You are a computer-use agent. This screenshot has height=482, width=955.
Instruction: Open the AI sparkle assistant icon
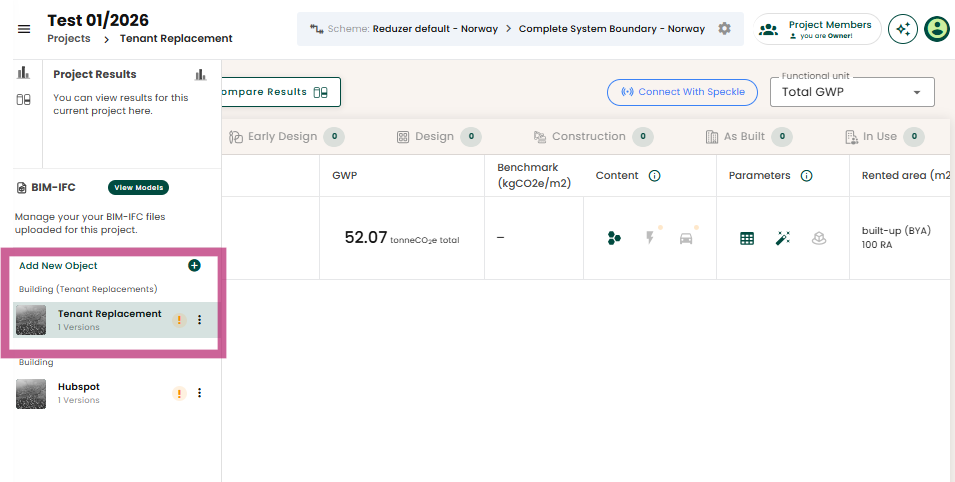(903, 29)
